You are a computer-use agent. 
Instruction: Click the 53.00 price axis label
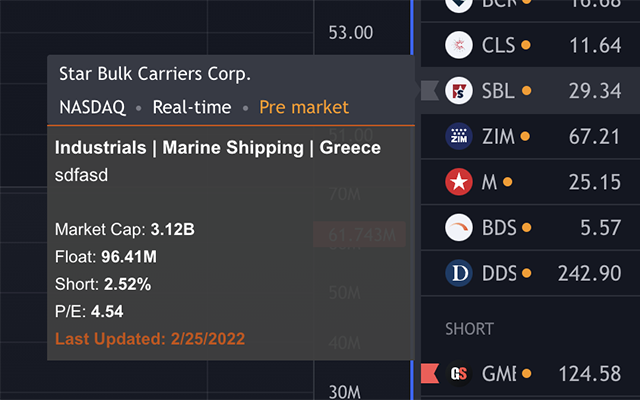point(351,32)
